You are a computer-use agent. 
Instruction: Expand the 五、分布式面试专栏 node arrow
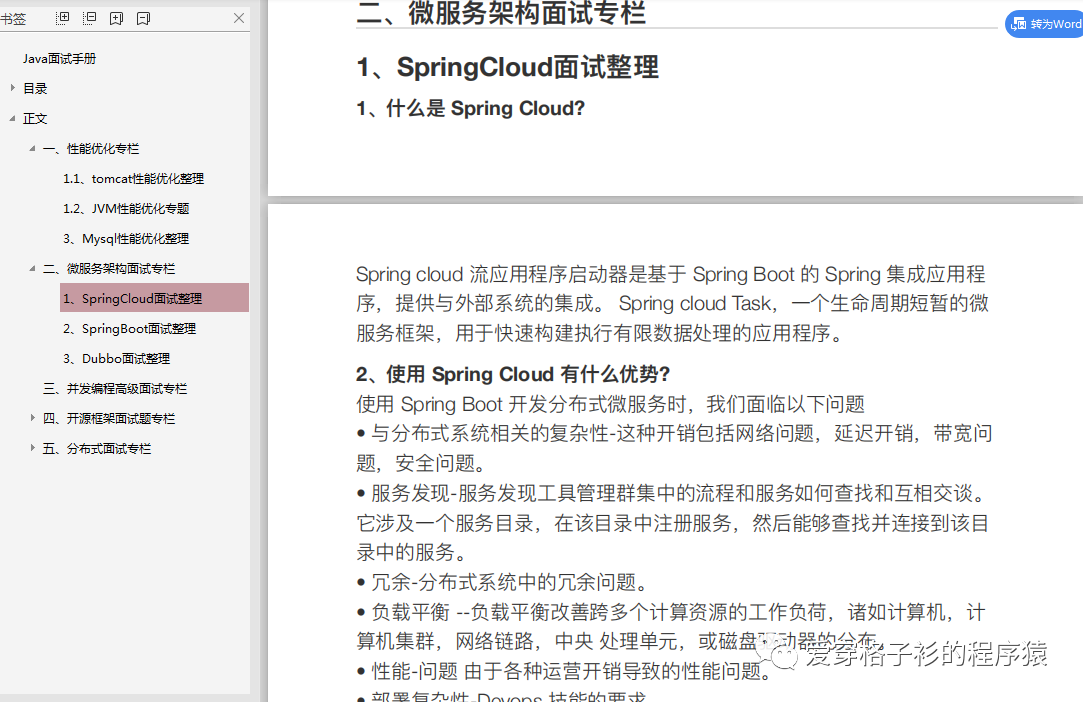[32, 448]
